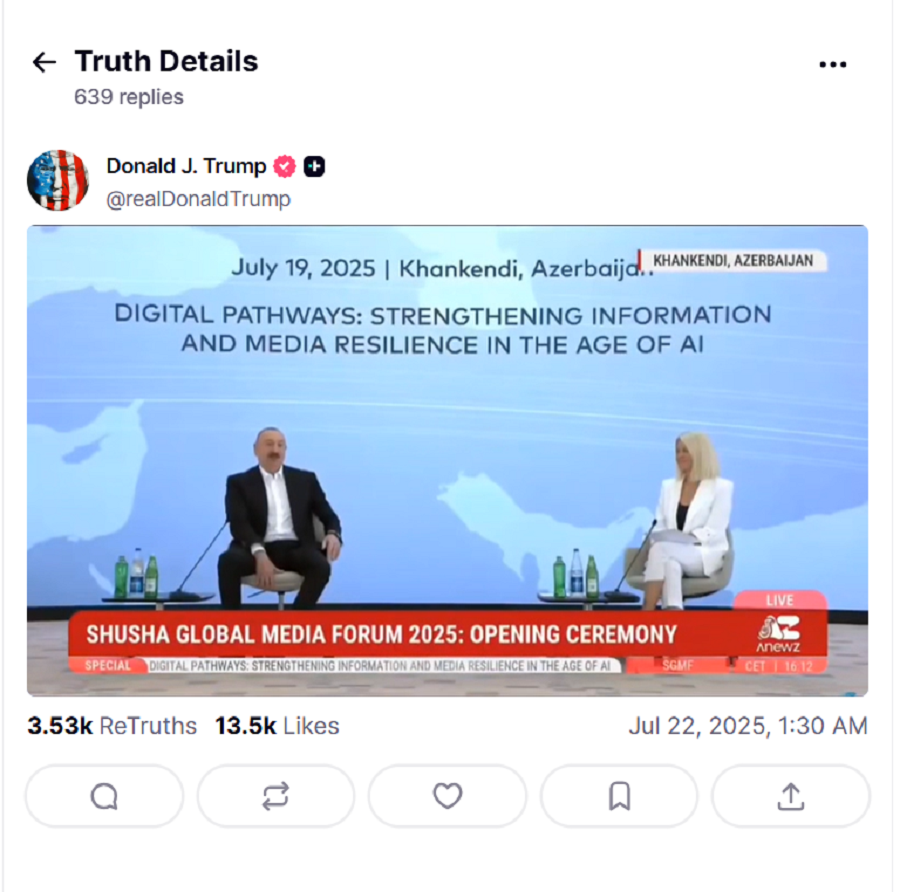The width and height of the screenshot is (900, 892).
Task: Bookmark this Truth post
Action: click(619, 796)
